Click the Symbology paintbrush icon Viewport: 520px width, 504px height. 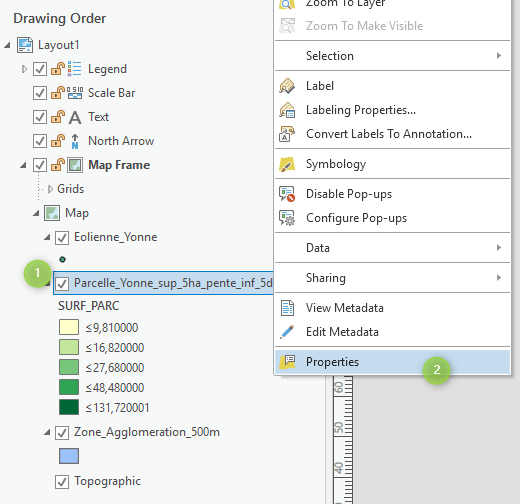[x=287, y=164]
